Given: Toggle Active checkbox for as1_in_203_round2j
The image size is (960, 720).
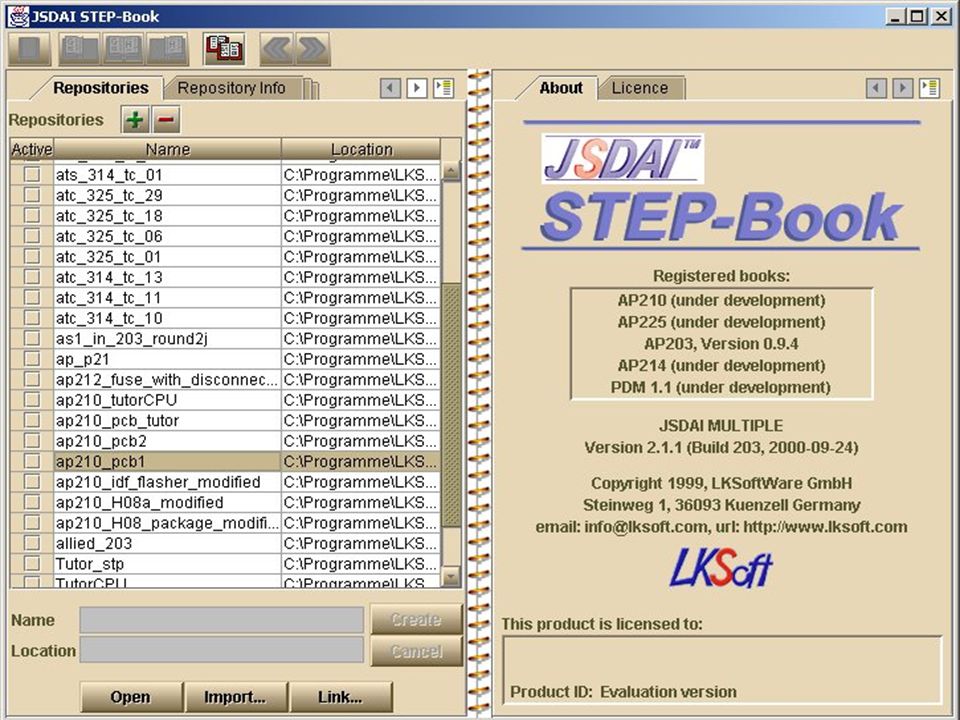Looking at the screenshot, I should [x=32, y=339].
